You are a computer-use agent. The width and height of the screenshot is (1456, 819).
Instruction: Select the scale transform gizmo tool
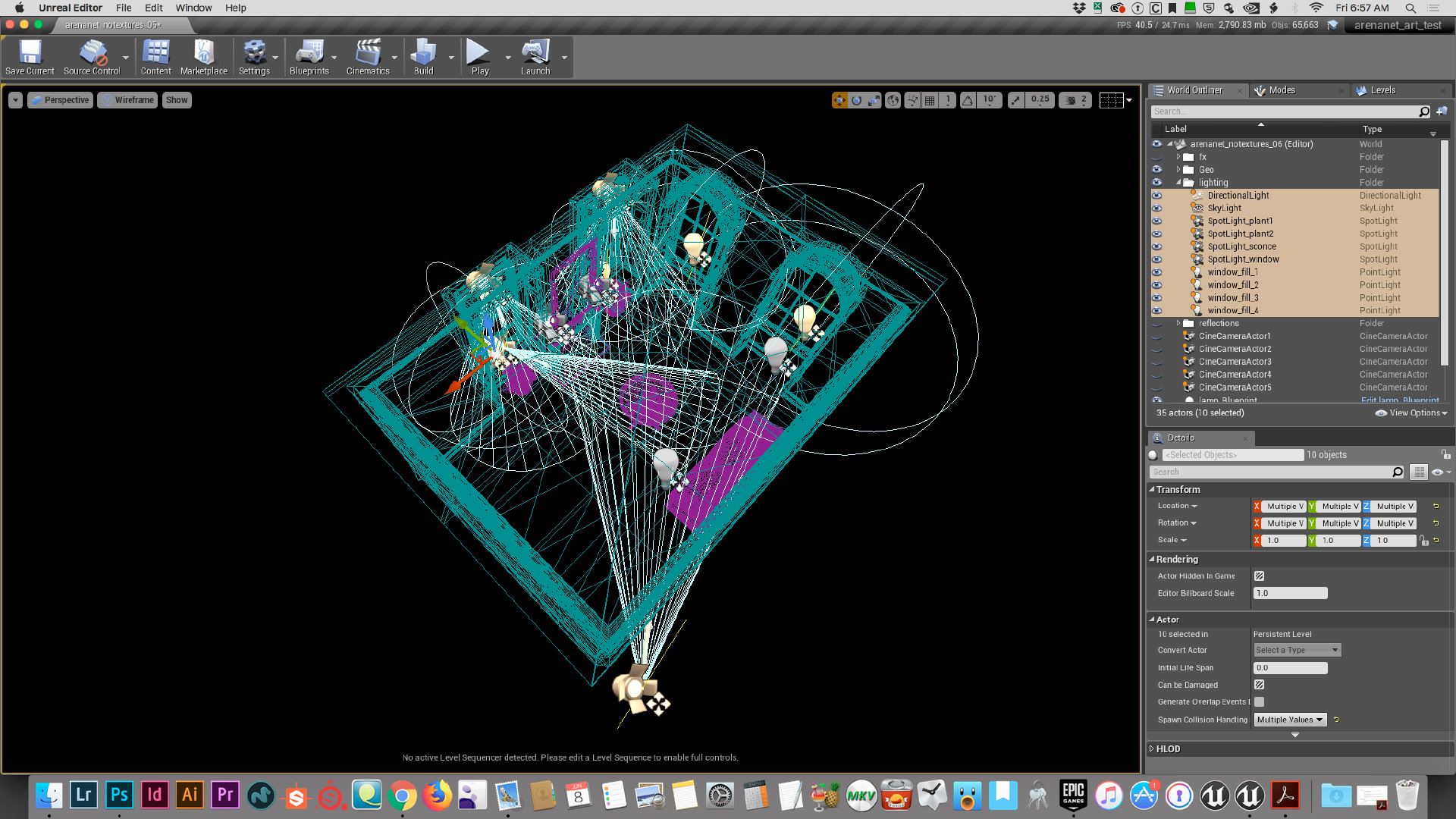(x=874, y=100)
